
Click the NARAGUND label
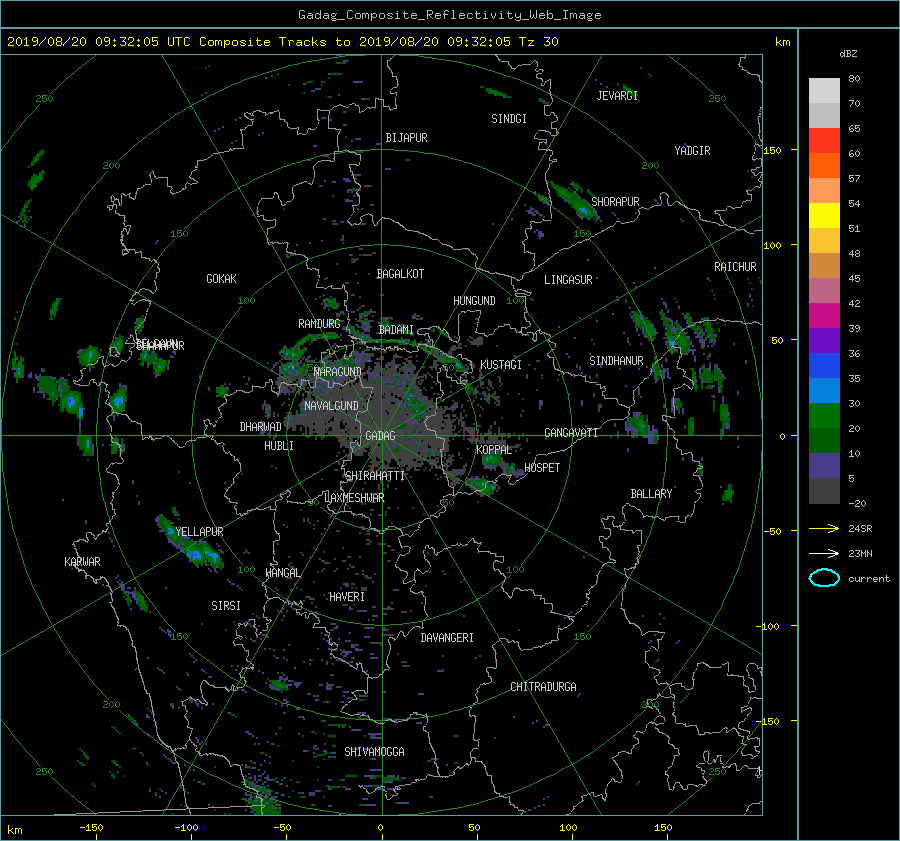tap(338, 371)
